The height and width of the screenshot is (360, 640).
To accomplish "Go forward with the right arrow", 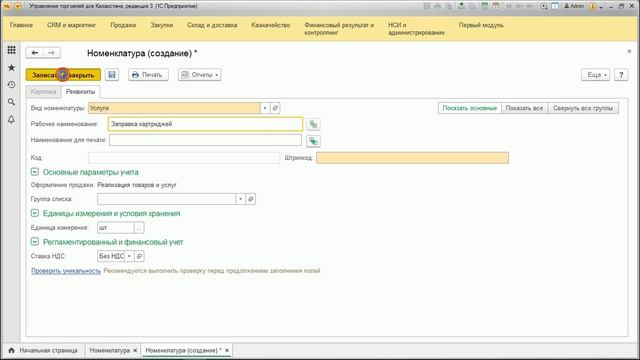I will tap(51, 53).
